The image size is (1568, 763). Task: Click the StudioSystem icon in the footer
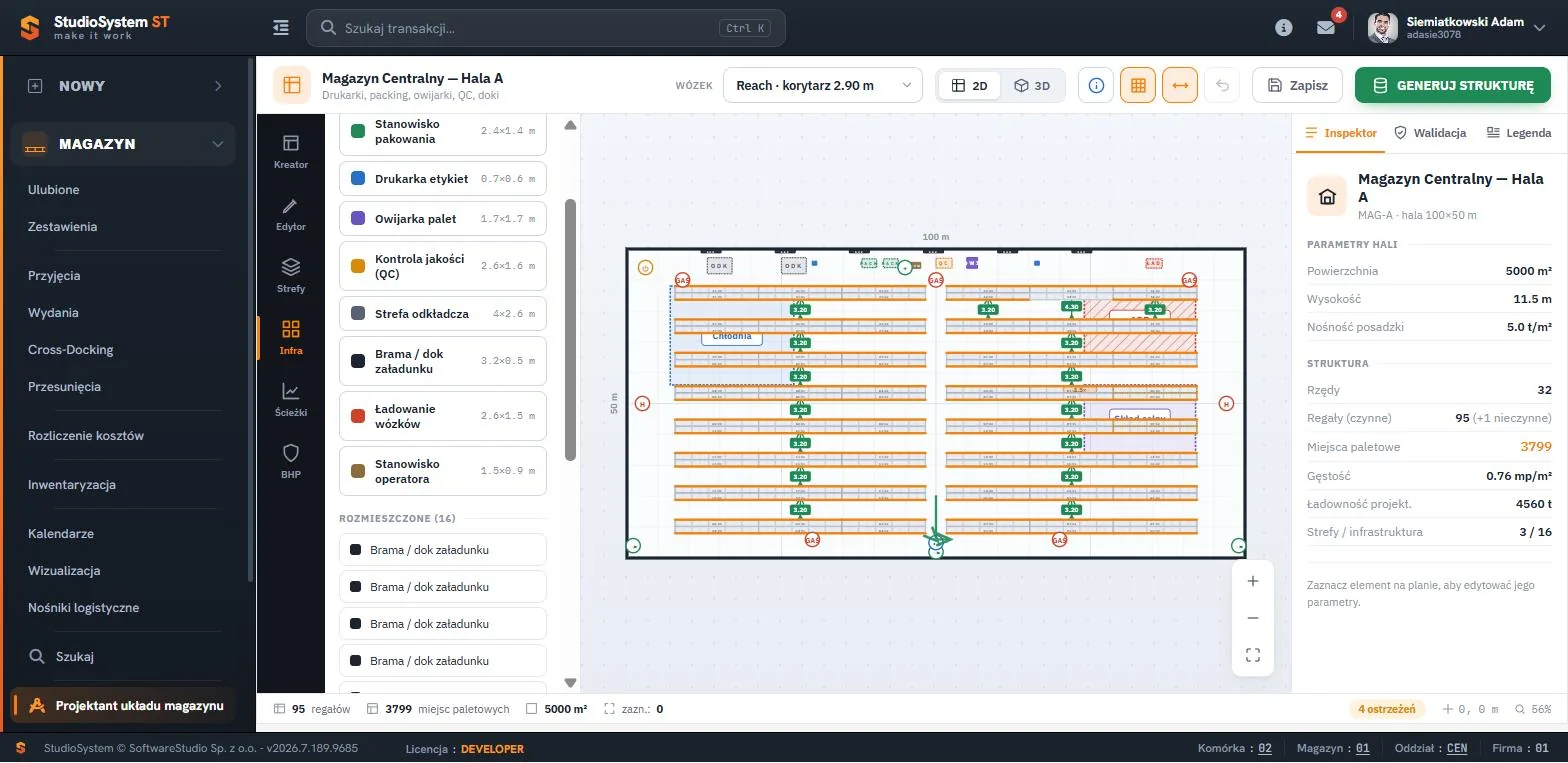click(x=21, y=748)
